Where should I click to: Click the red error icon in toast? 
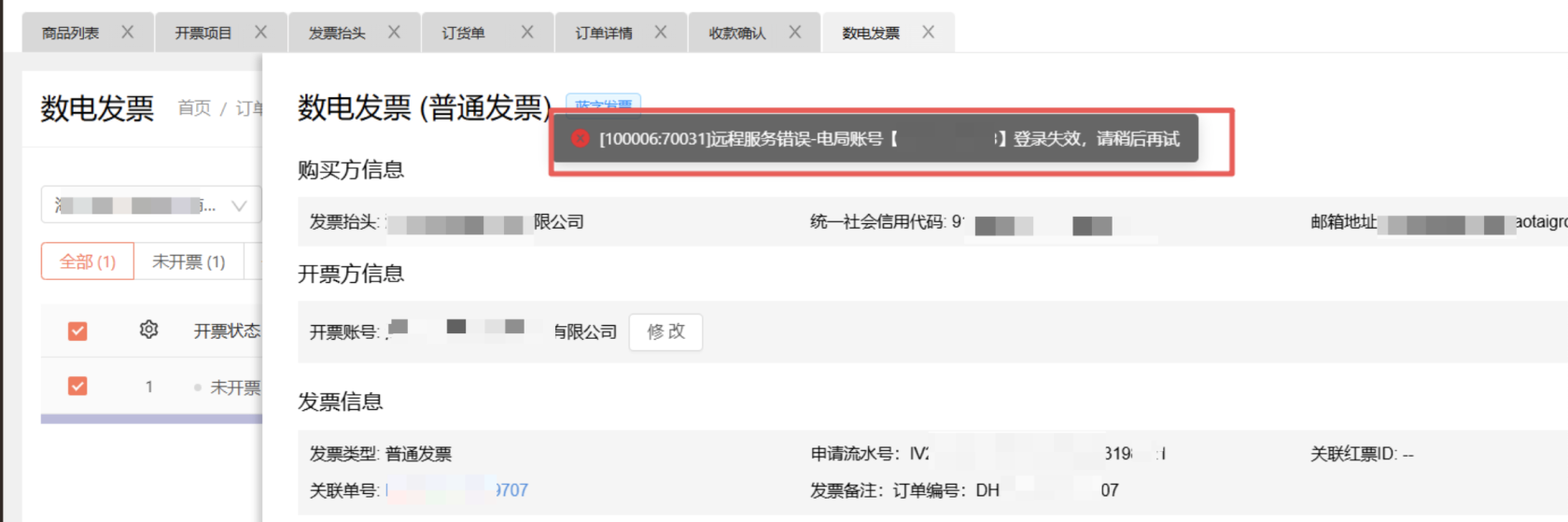pos(581,138)
